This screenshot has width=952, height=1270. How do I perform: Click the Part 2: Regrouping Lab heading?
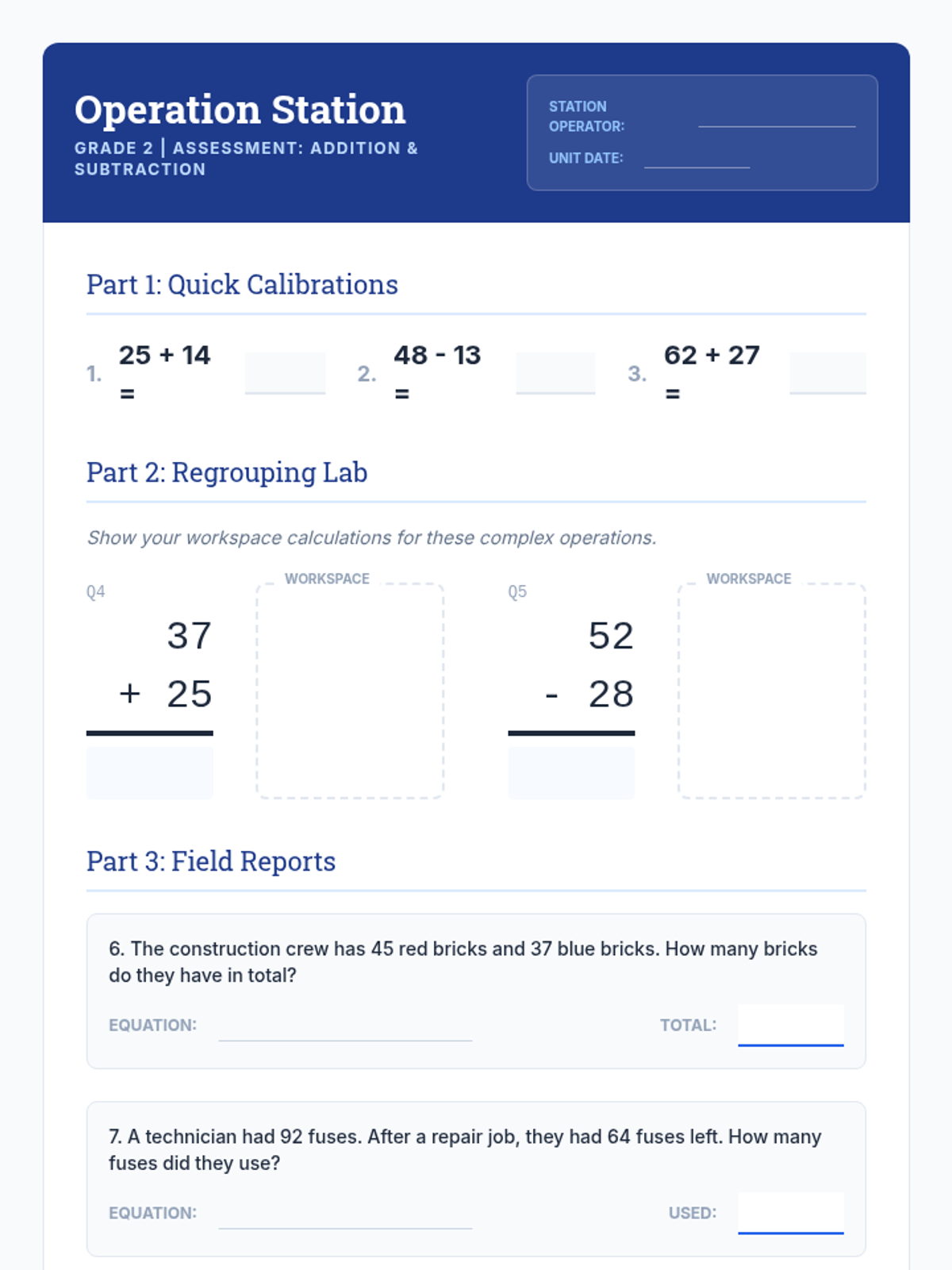pyautogui.click(x=227, y=472)
